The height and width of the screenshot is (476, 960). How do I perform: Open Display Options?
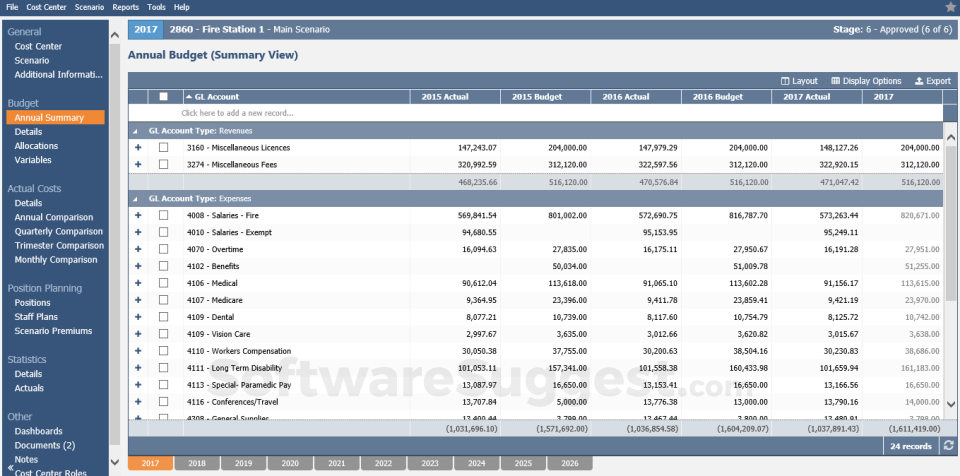pyautogui.click(x=866, y=81)
